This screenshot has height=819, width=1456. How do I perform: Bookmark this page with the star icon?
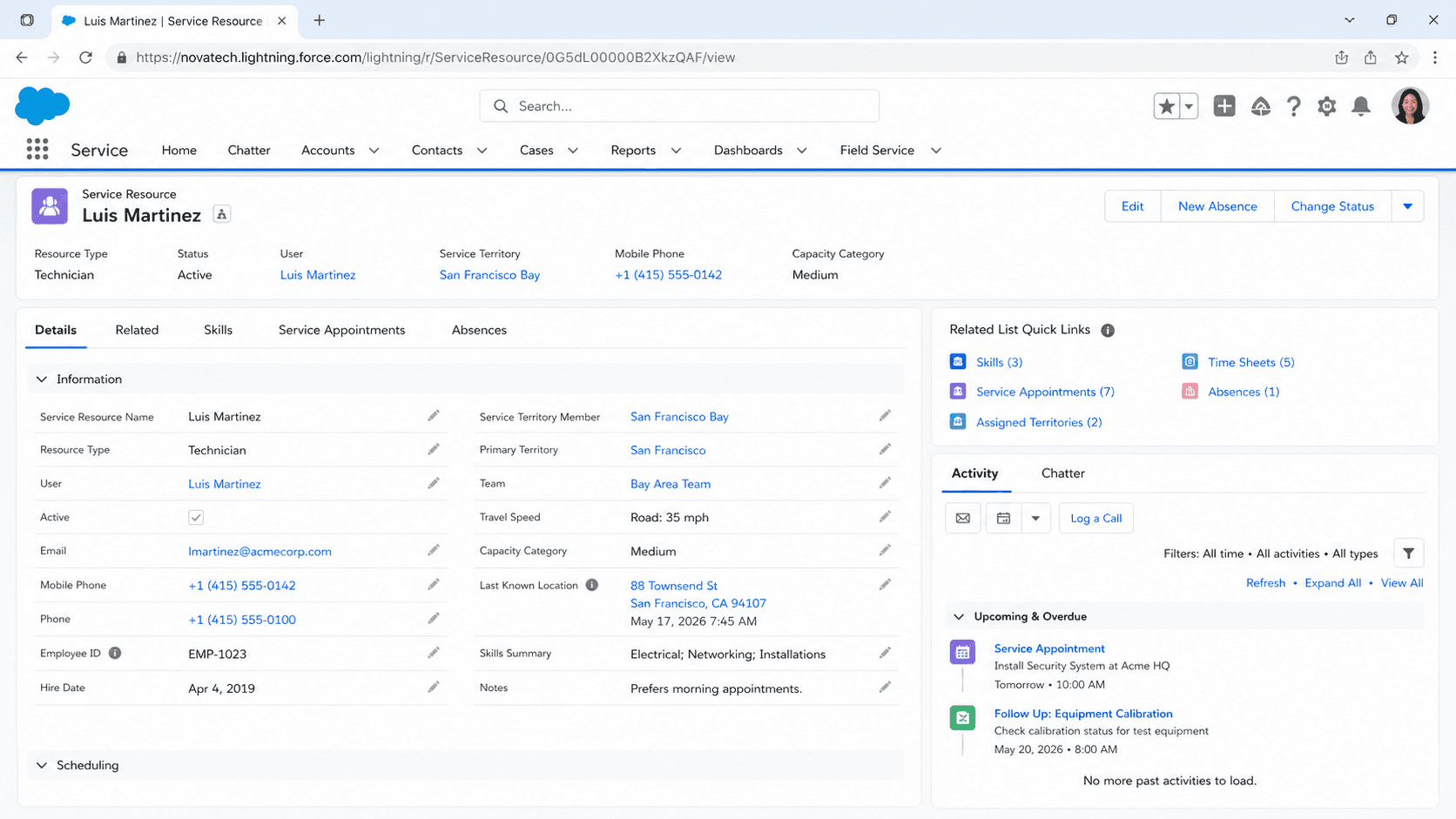click(x=1402, y=57)
